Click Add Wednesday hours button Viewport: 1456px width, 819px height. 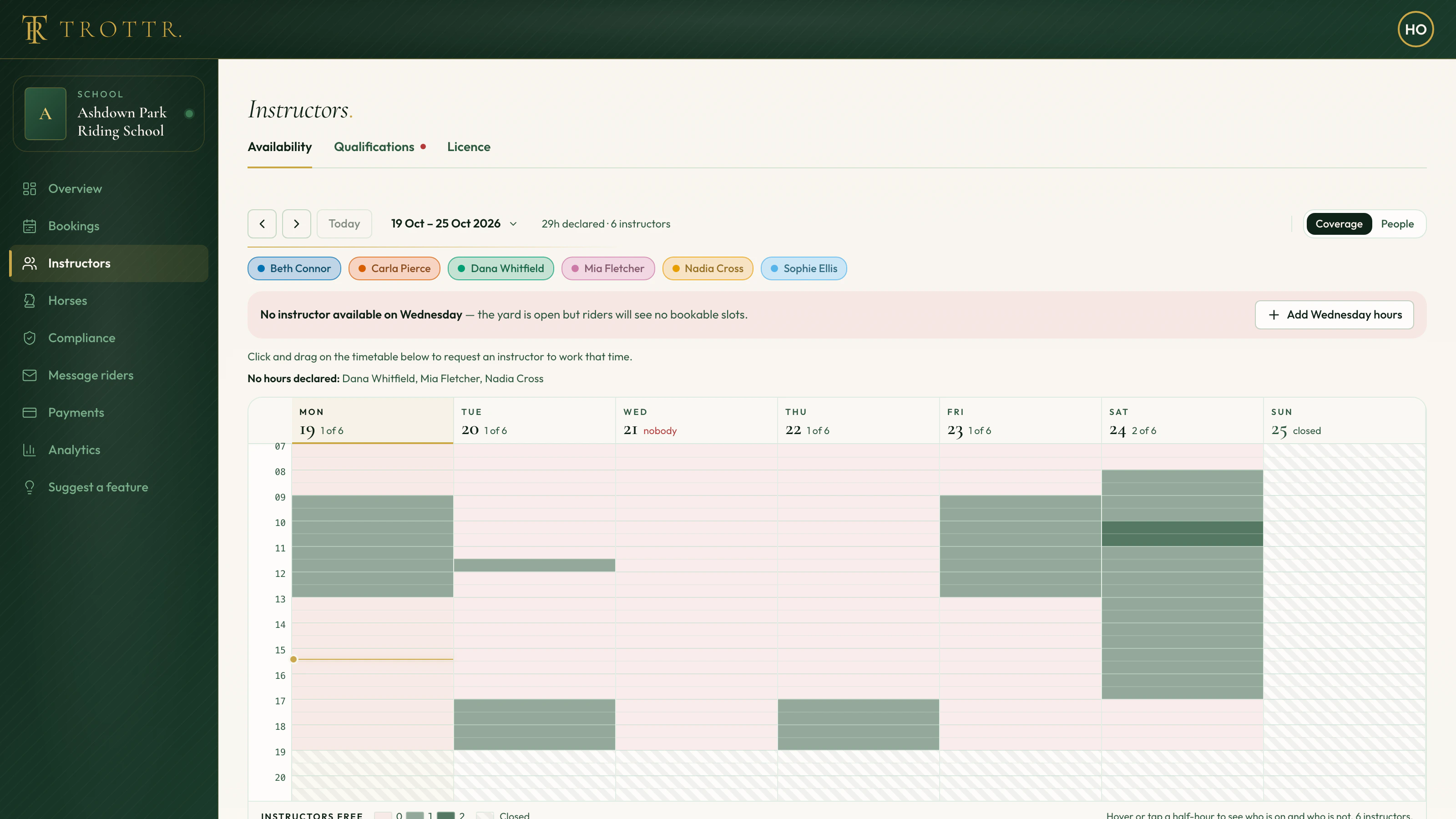click(x=1334, y=315)
